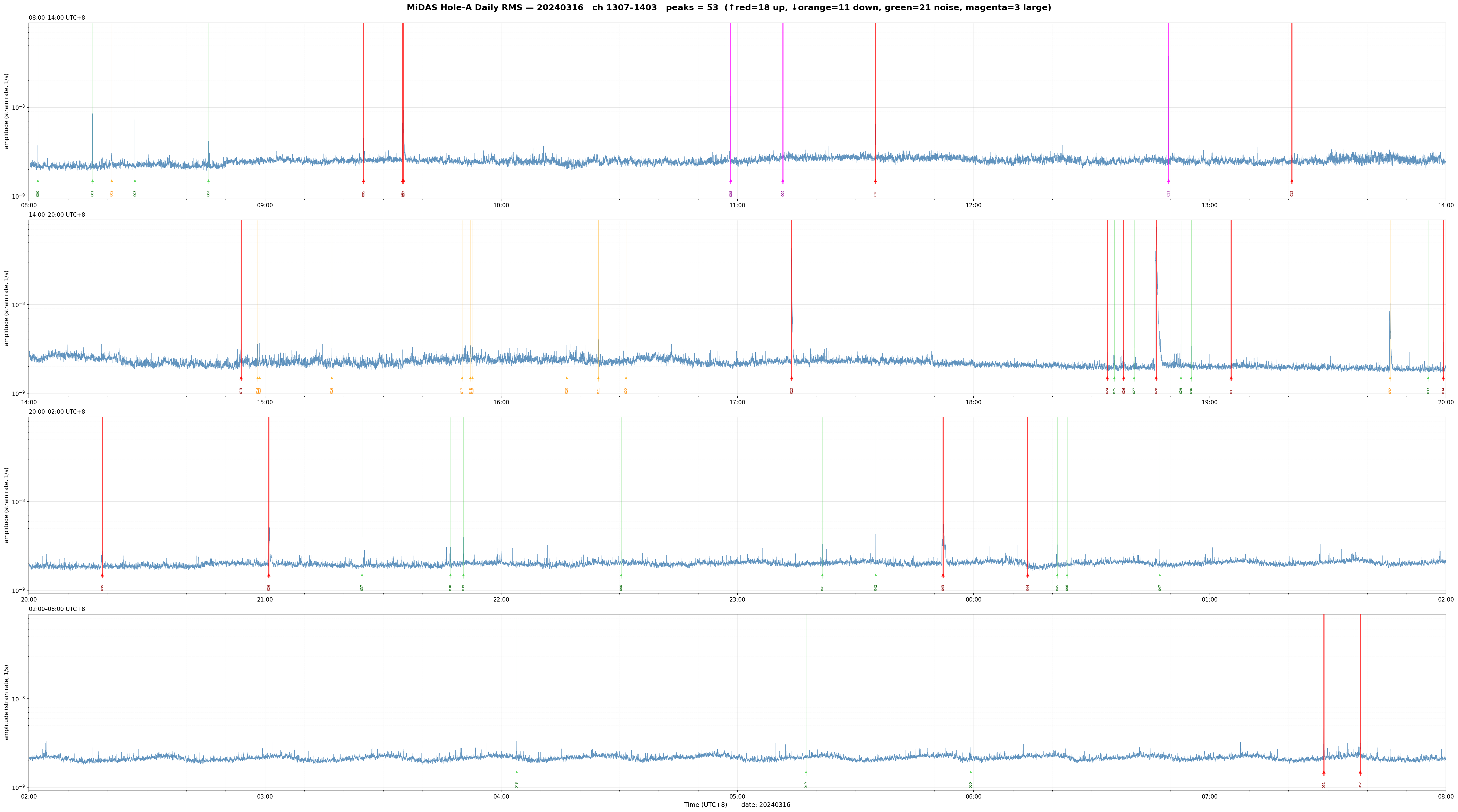This screenshot has width=1458, height=812.
Task: Click the orange peak number label 021
Action: tap(598, 391)
